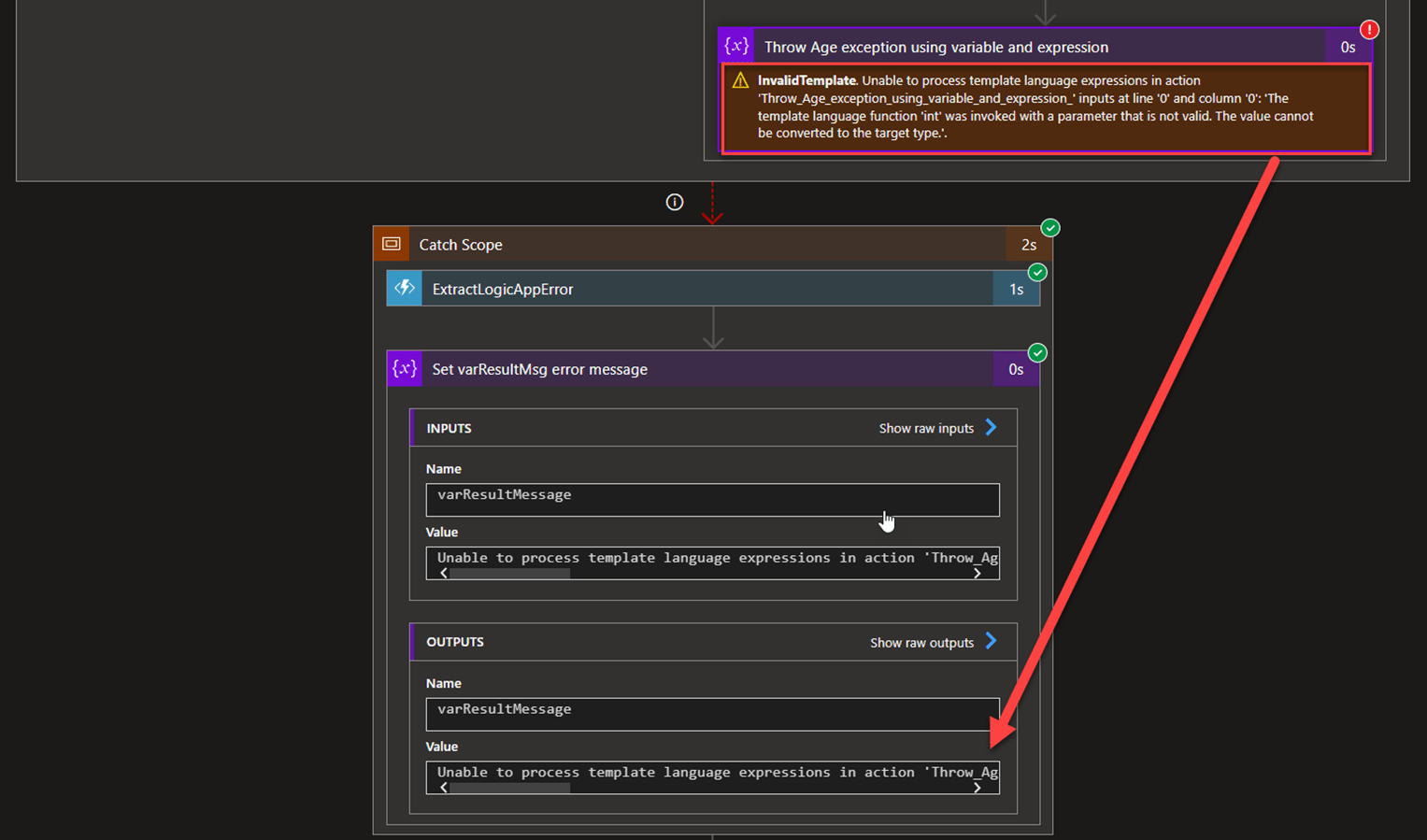Click the warning triangle in the InvalidTemplate message

(x=738, y=81)
